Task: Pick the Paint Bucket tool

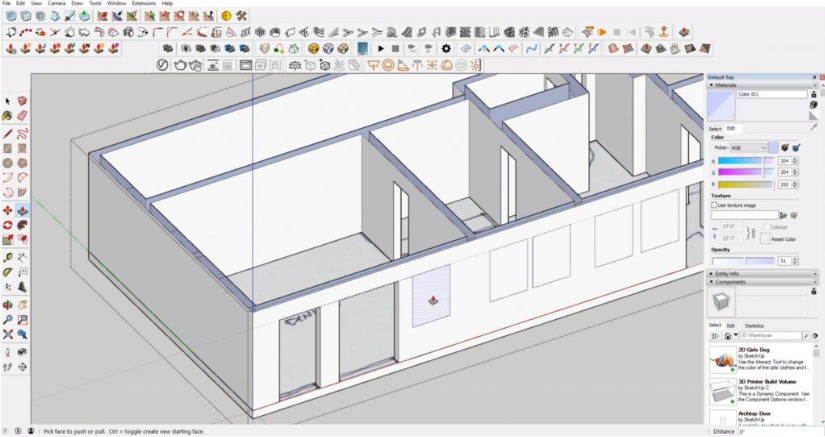Action: coord(7,115)
